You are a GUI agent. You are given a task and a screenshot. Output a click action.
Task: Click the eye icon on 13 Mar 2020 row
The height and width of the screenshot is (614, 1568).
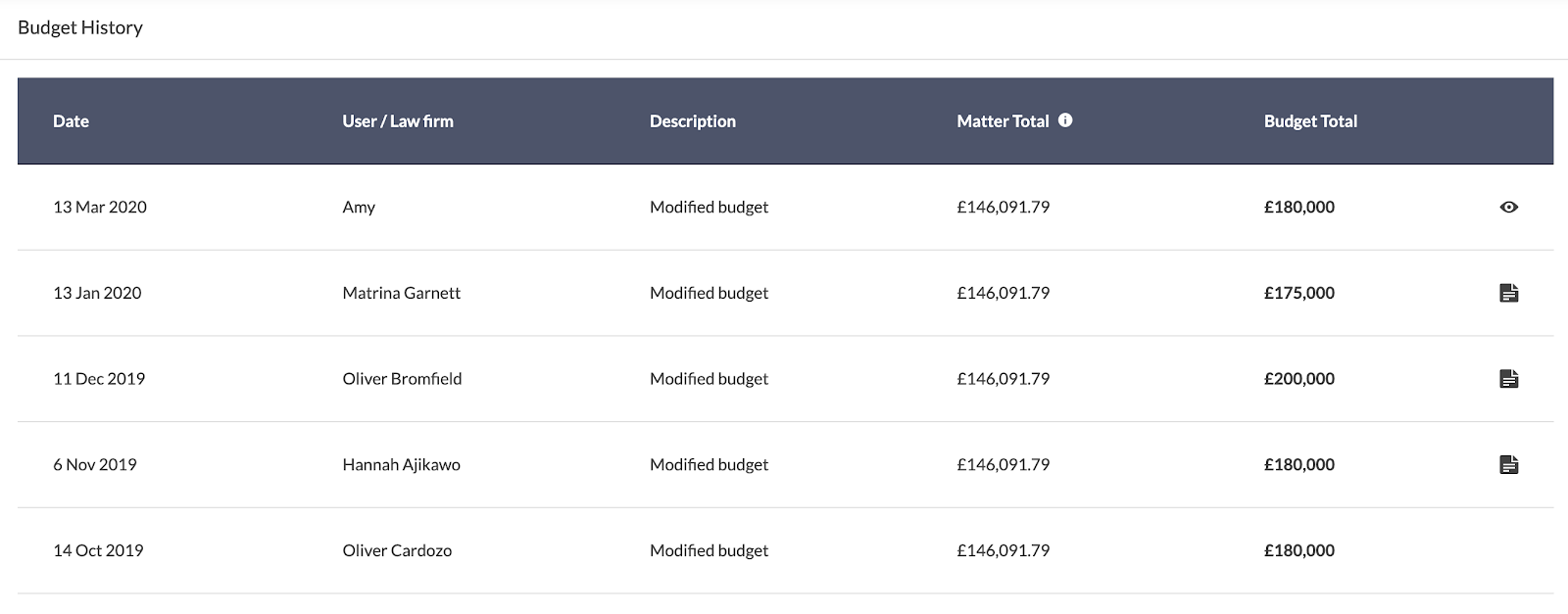pos(1509,207)
